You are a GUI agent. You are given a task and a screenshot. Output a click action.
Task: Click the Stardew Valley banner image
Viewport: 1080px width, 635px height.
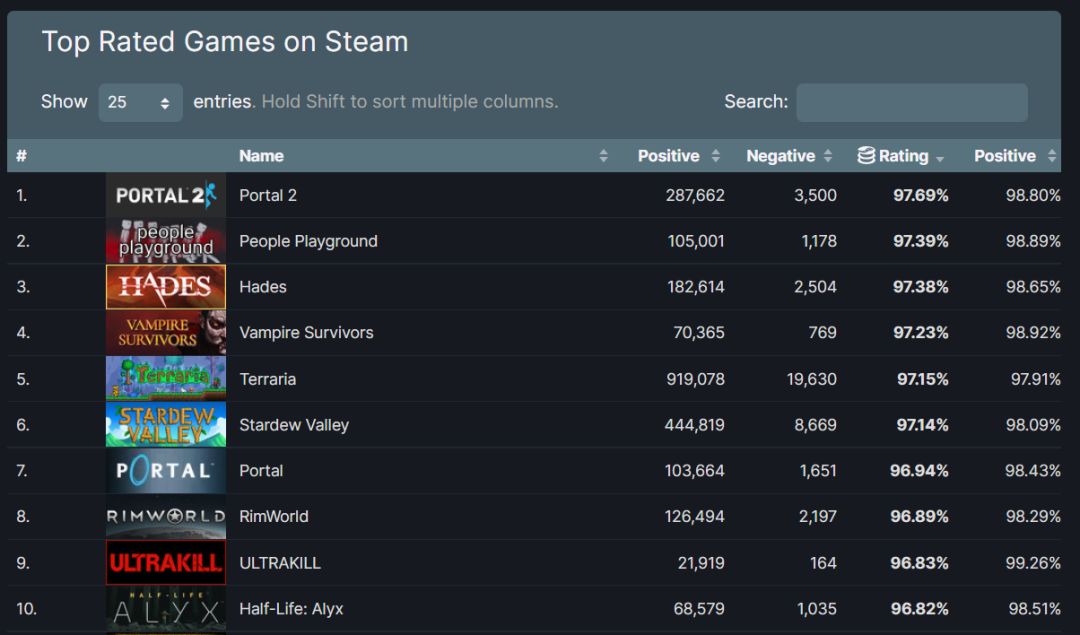click(165, 425)
